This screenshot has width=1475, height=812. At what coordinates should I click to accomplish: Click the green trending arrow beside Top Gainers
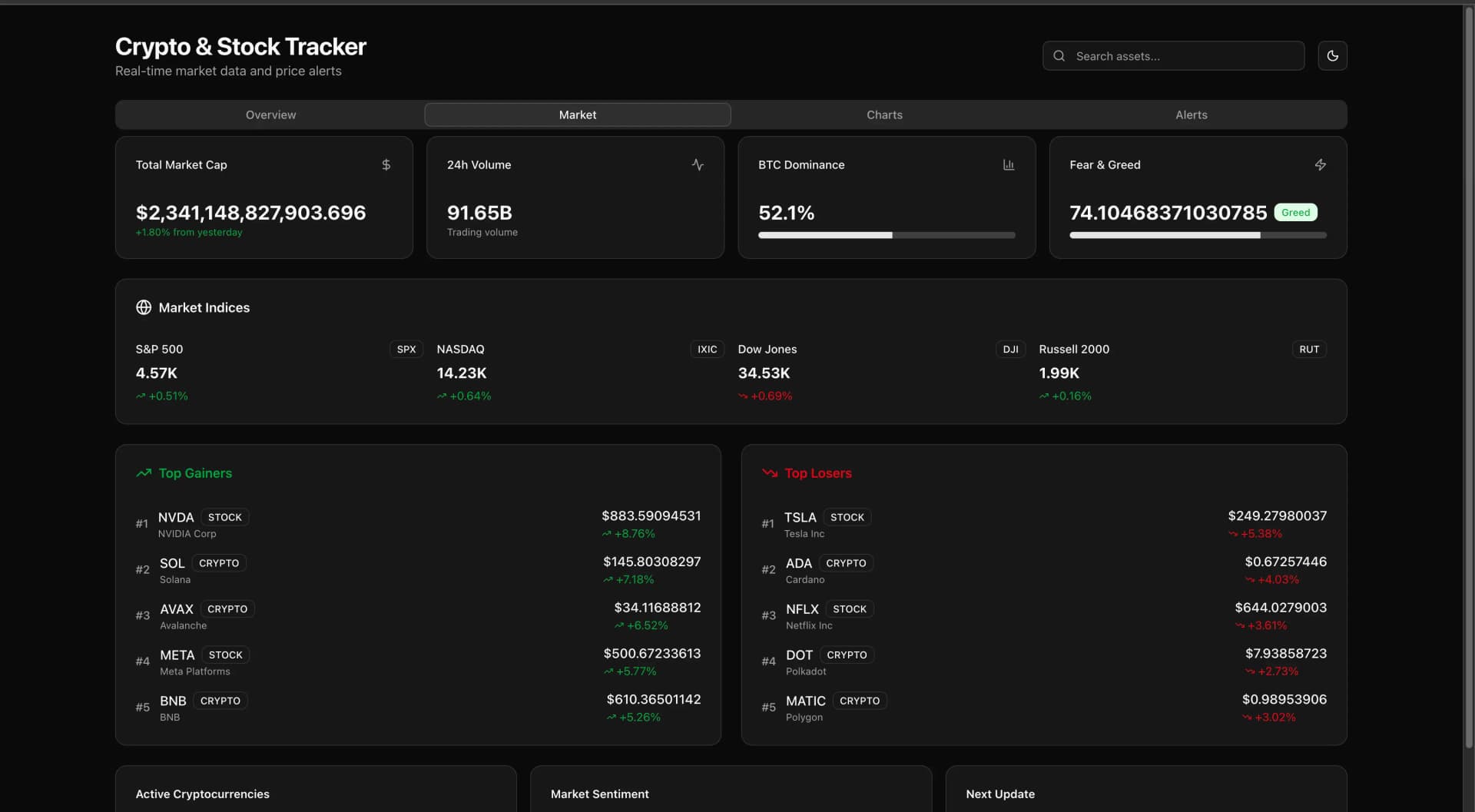[143, 473]
